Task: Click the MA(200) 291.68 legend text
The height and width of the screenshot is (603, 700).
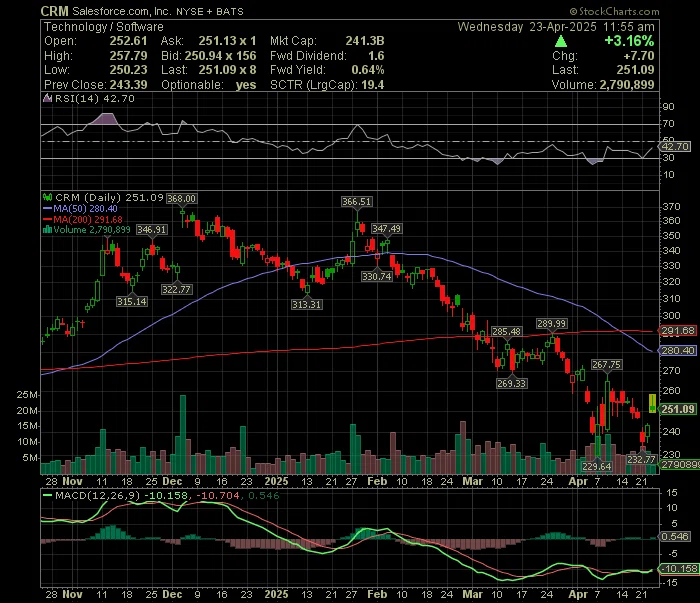Action: 88,220
